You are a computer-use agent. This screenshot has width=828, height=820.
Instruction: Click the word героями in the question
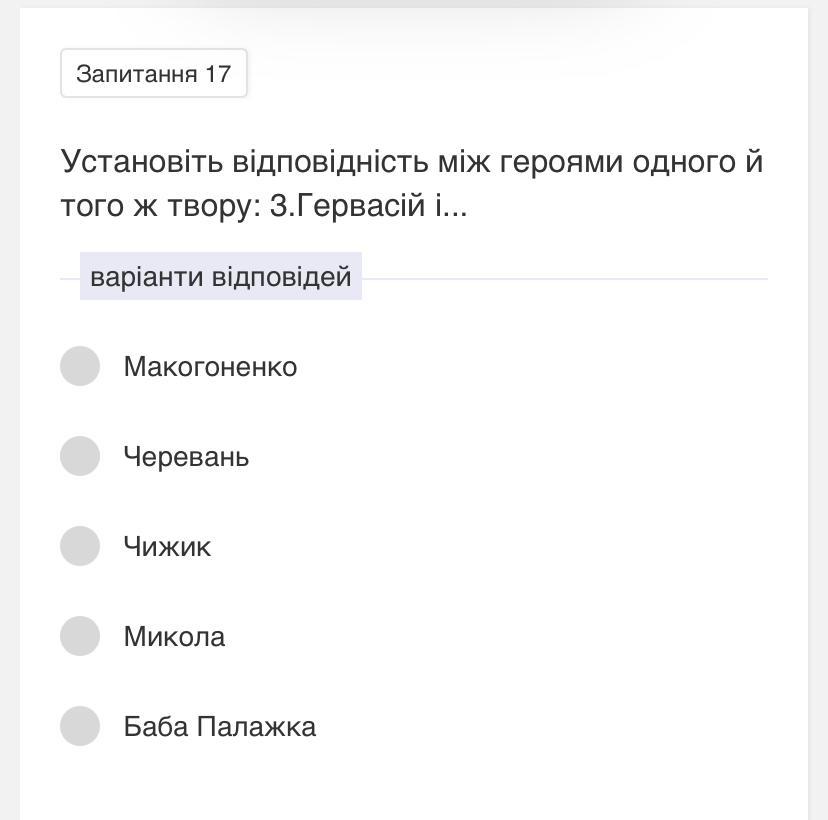point(561,163)
